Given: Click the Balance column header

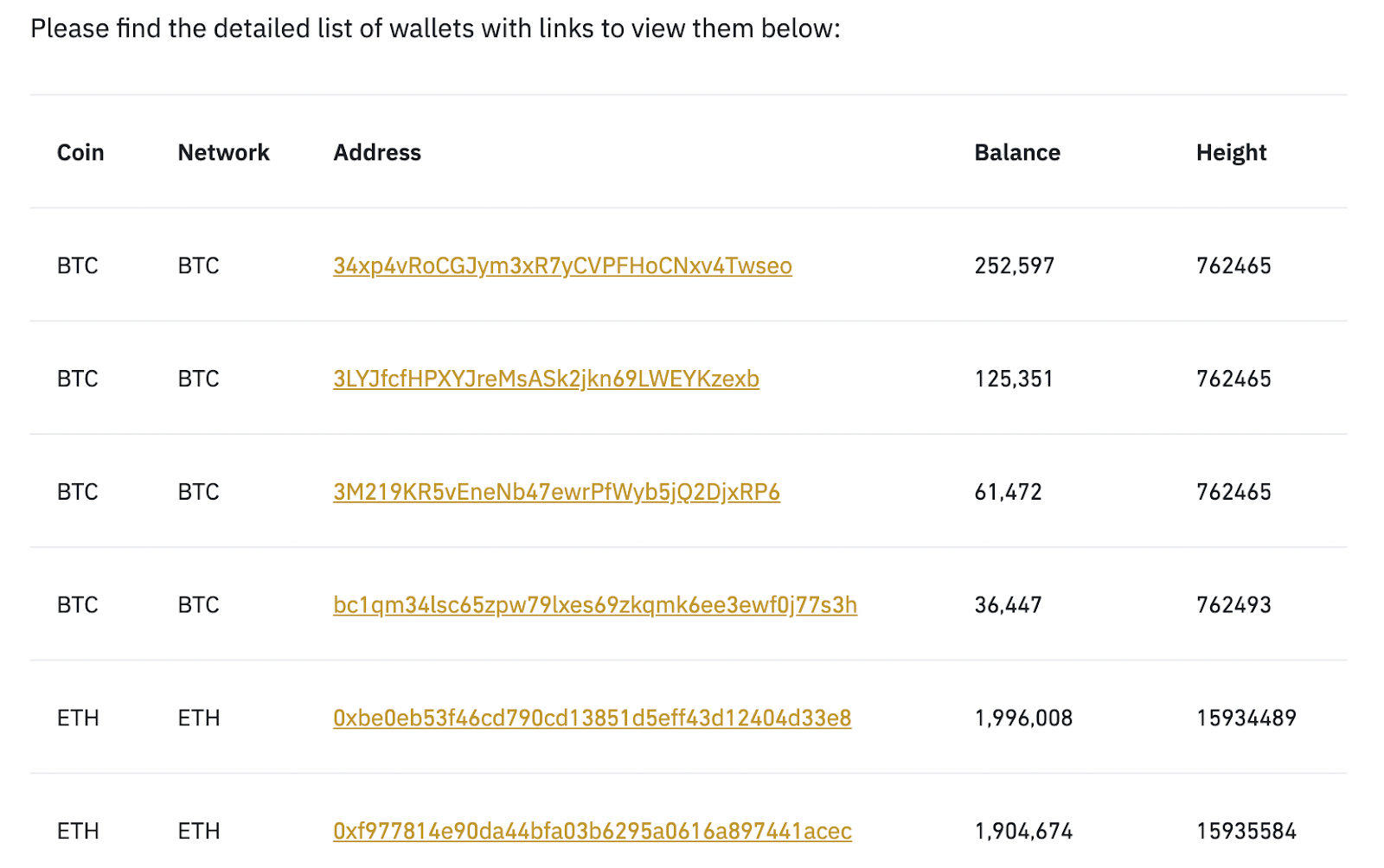Looking at the screenshot, I should pos(1017,152).
